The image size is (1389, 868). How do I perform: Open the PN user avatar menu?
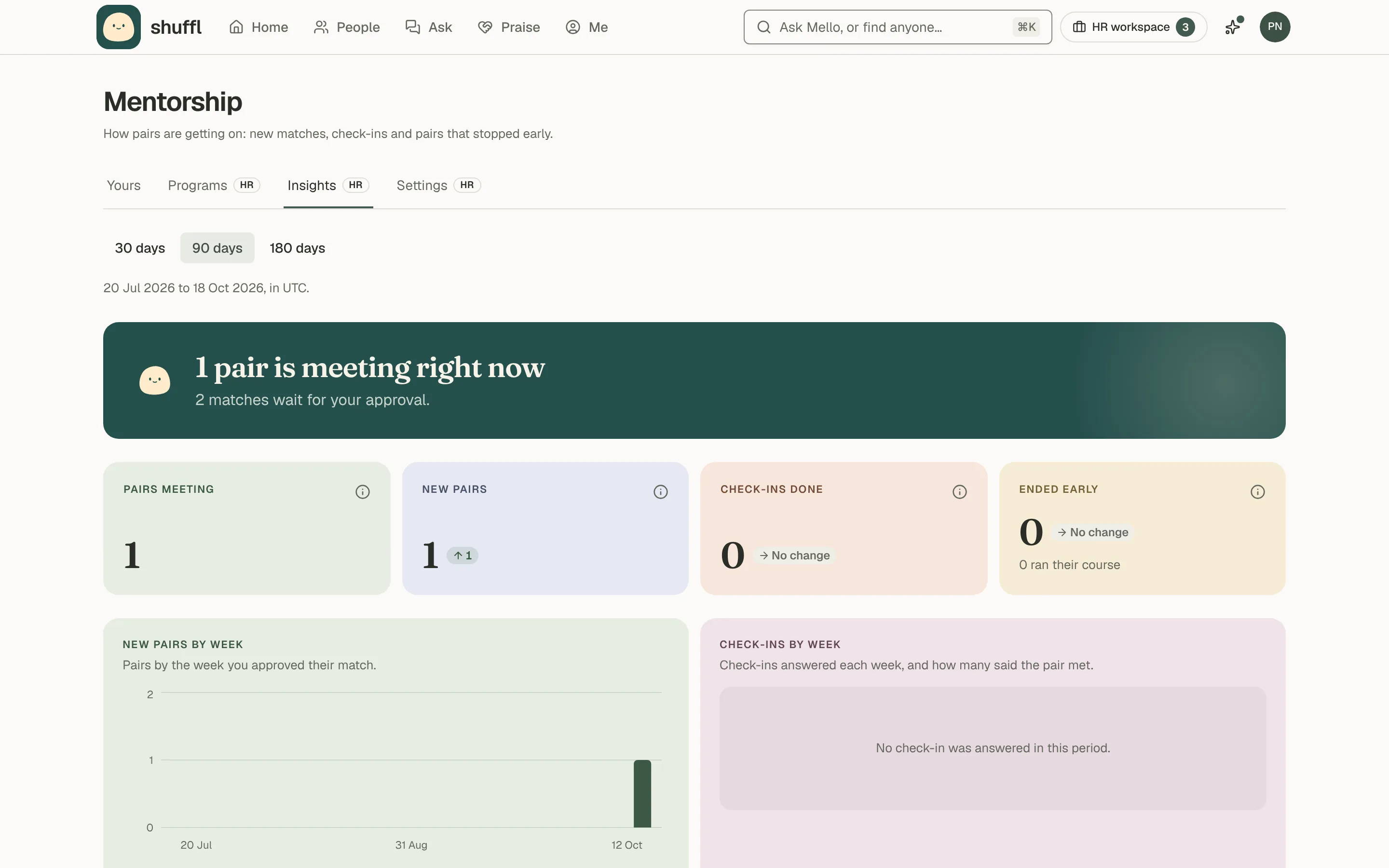click(x=1275, y=27)
